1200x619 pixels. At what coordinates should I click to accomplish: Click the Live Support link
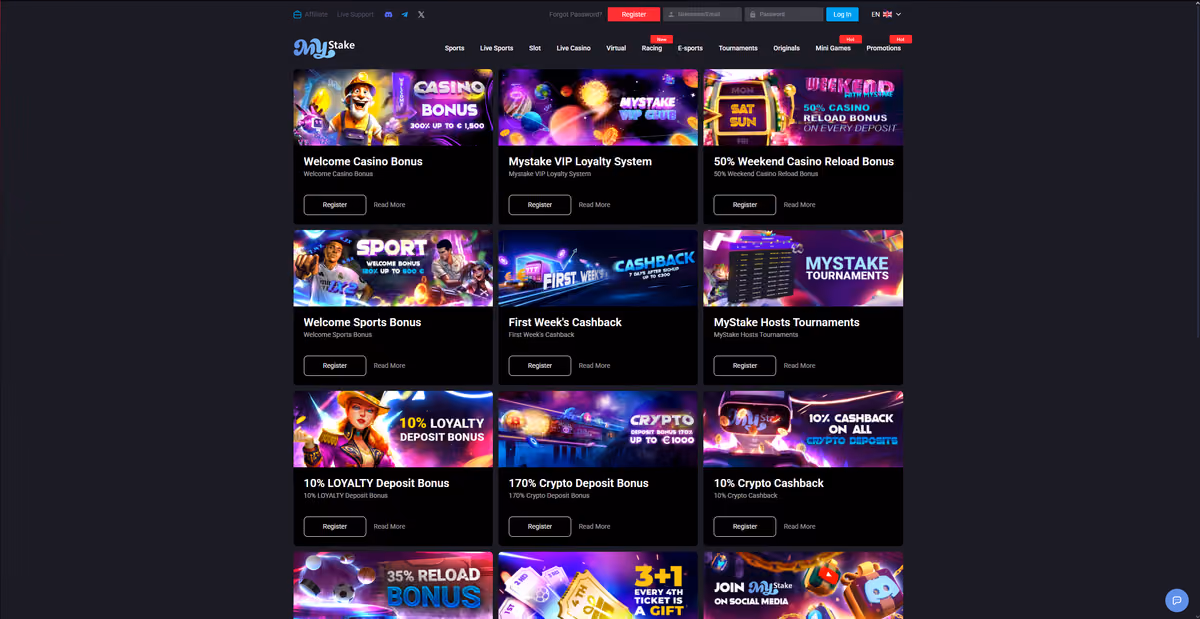(355, 15)
